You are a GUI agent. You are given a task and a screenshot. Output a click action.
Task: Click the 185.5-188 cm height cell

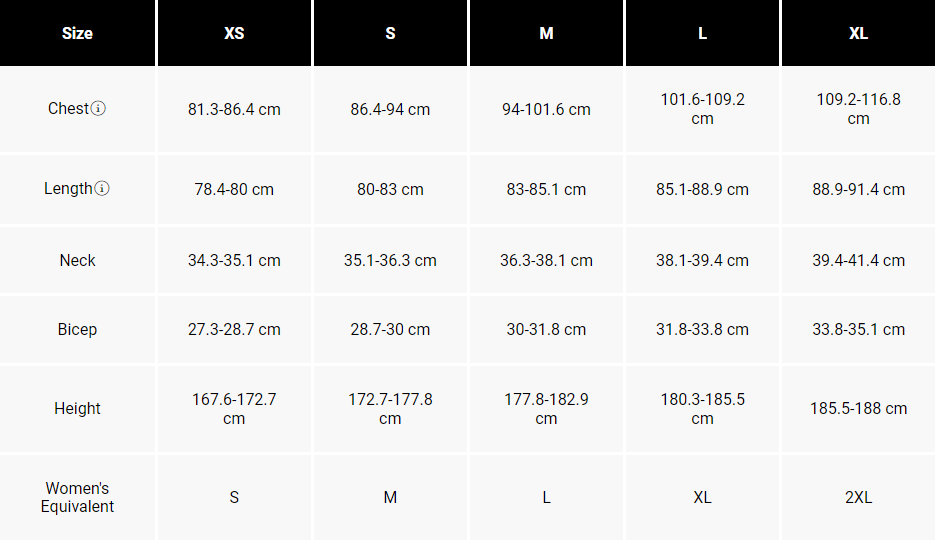pyautogui.click(x=859, y=408)
